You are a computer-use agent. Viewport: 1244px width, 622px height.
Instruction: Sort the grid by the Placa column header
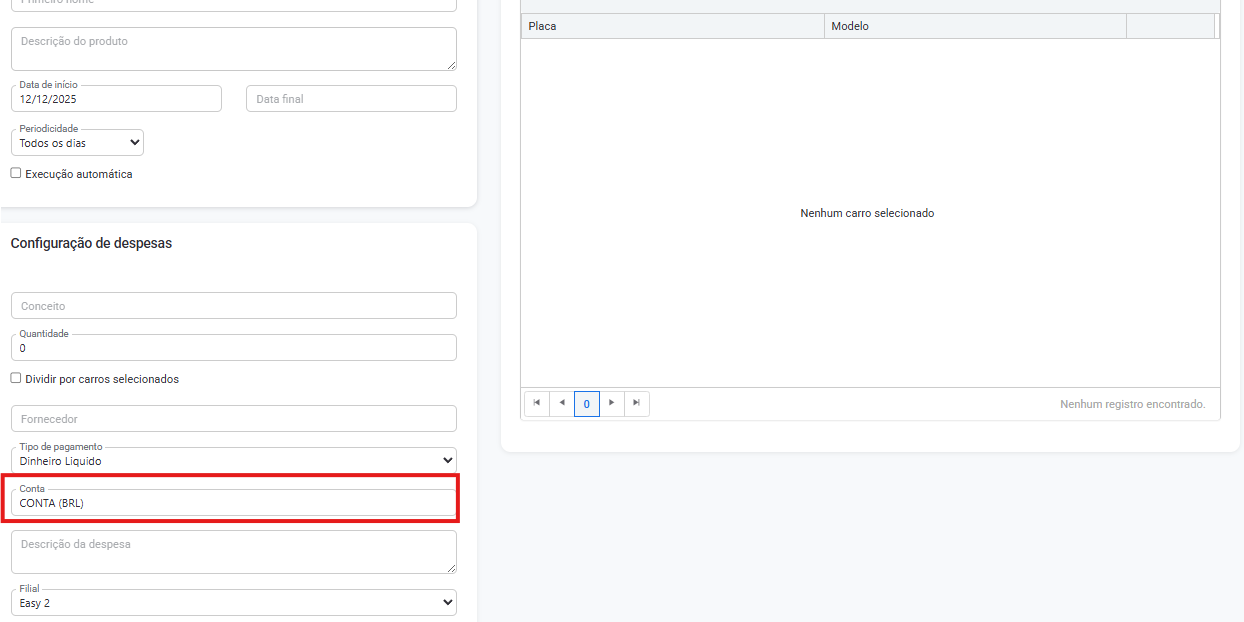click(671, 26)
